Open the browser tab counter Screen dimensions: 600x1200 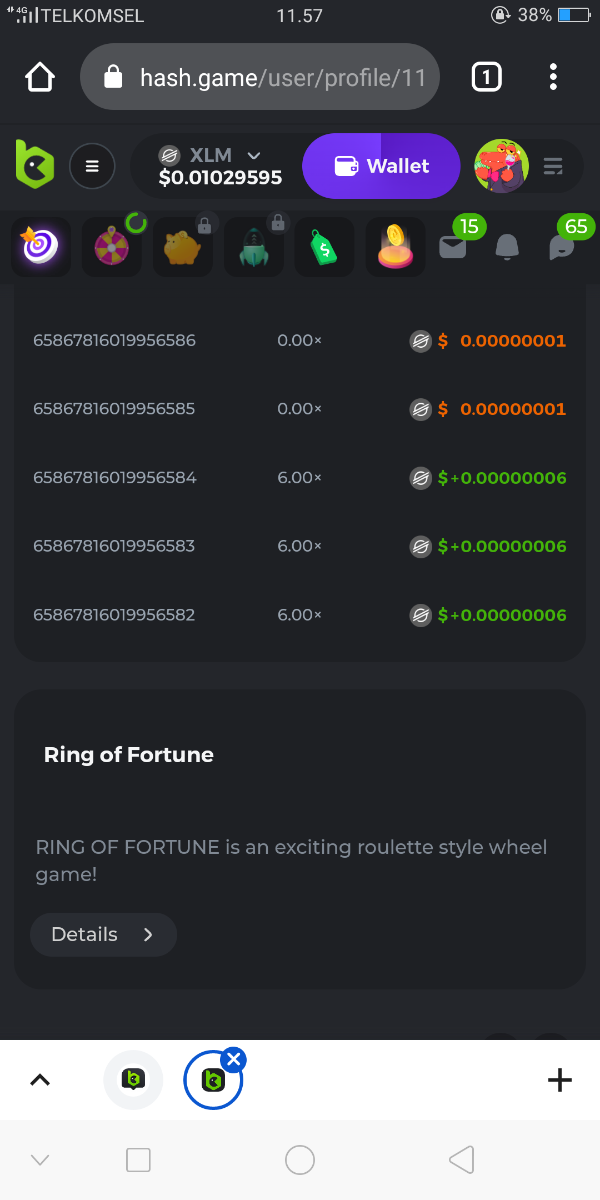[x=486, y=77]
